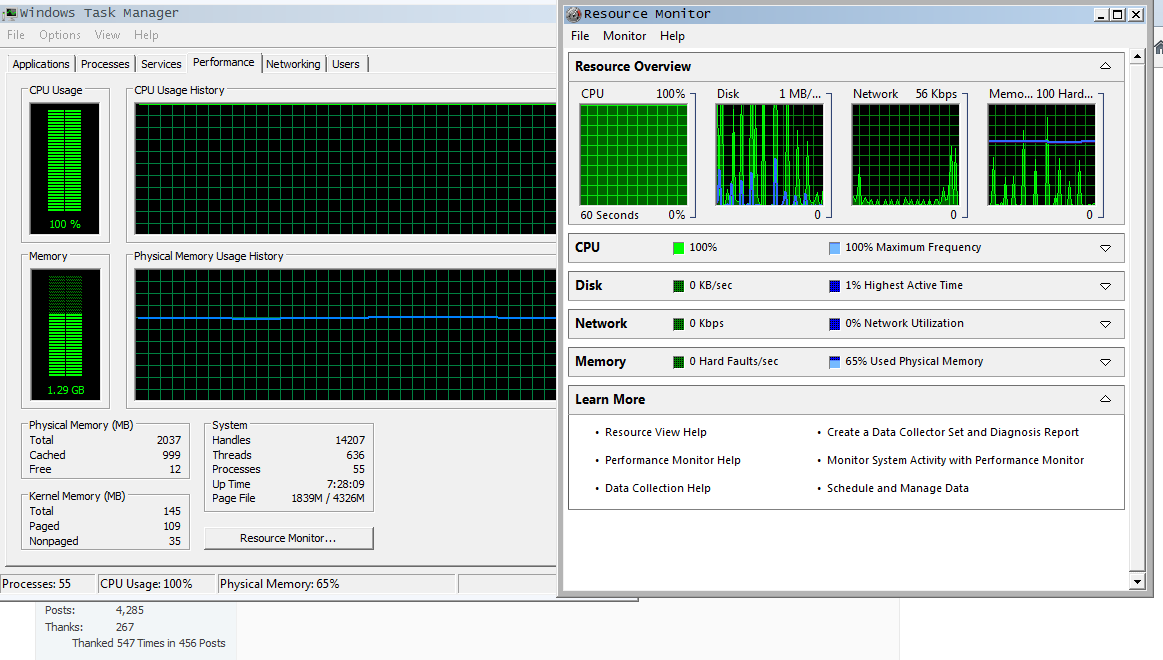Click the Hard Faults/sec green indicator
Image resolution: width=1163 pixels, height=660 pixels.
(x=678, y=362)
